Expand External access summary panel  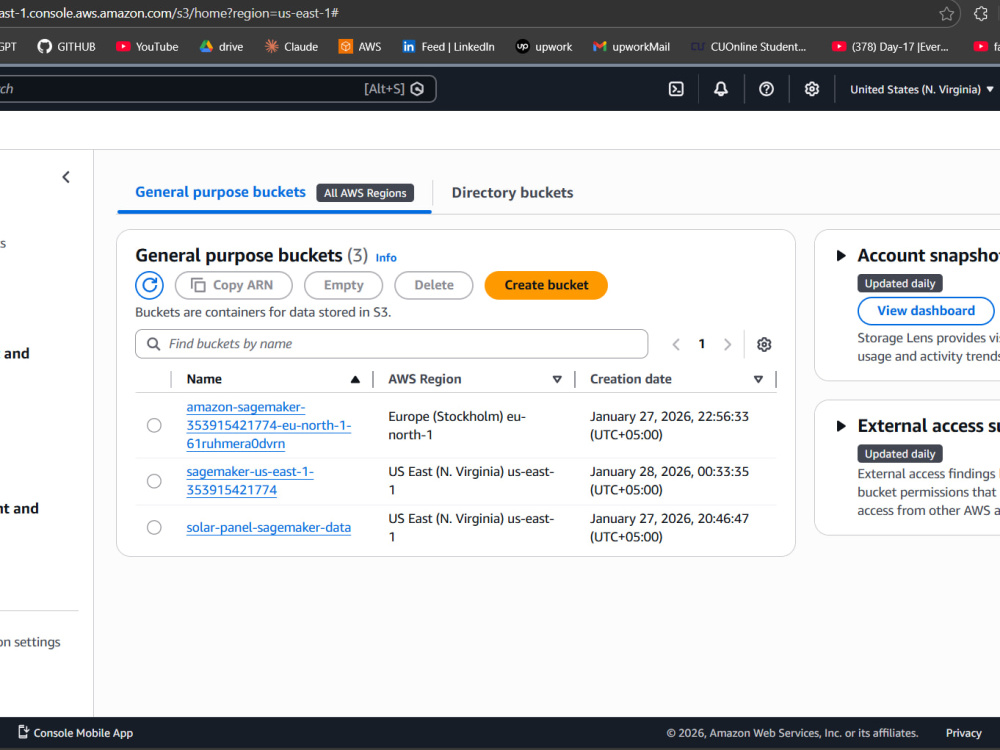(841, 426)
